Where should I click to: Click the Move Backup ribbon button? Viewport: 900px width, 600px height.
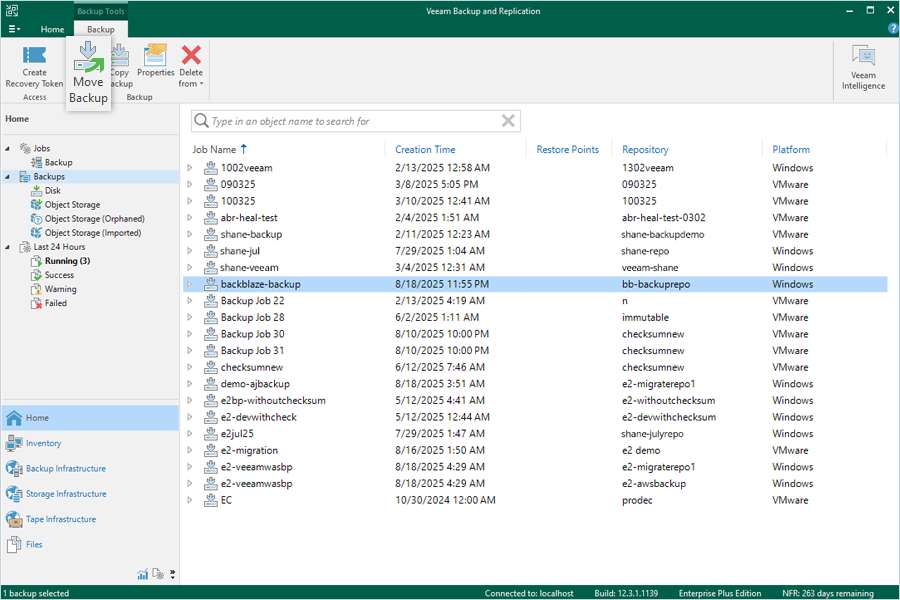pyautogui.click(x=88, y=73)
